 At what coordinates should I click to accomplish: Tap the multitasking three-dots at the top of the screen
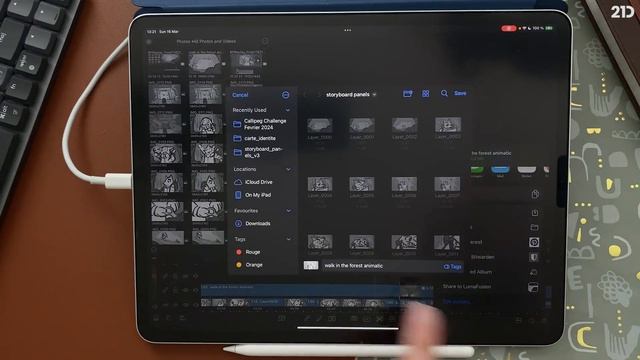point(348,30)
